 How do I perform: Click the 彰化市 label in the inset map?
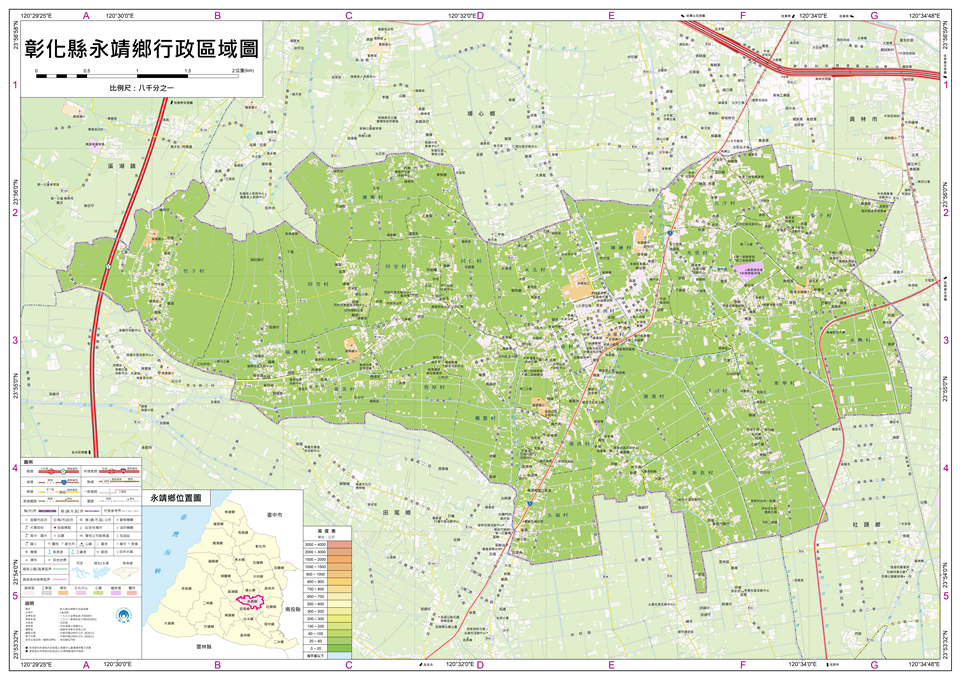[x=260, y=546]
